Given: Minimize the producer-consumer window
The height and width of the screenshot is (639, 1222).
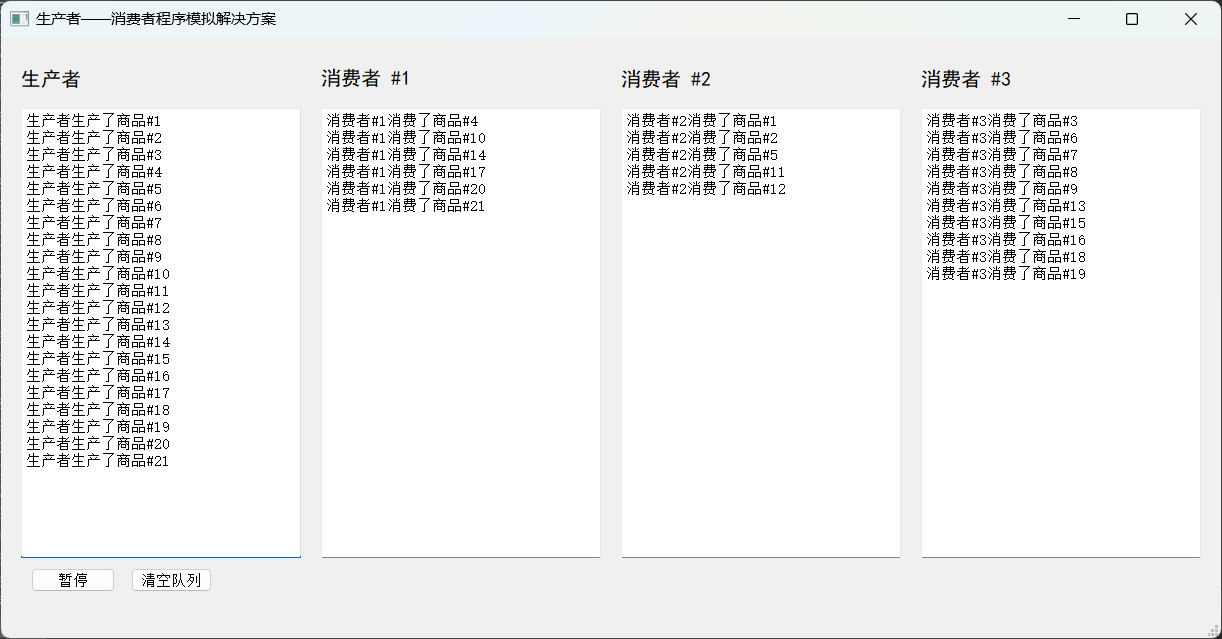Looking at the screenshot, I should (1074, 19).
